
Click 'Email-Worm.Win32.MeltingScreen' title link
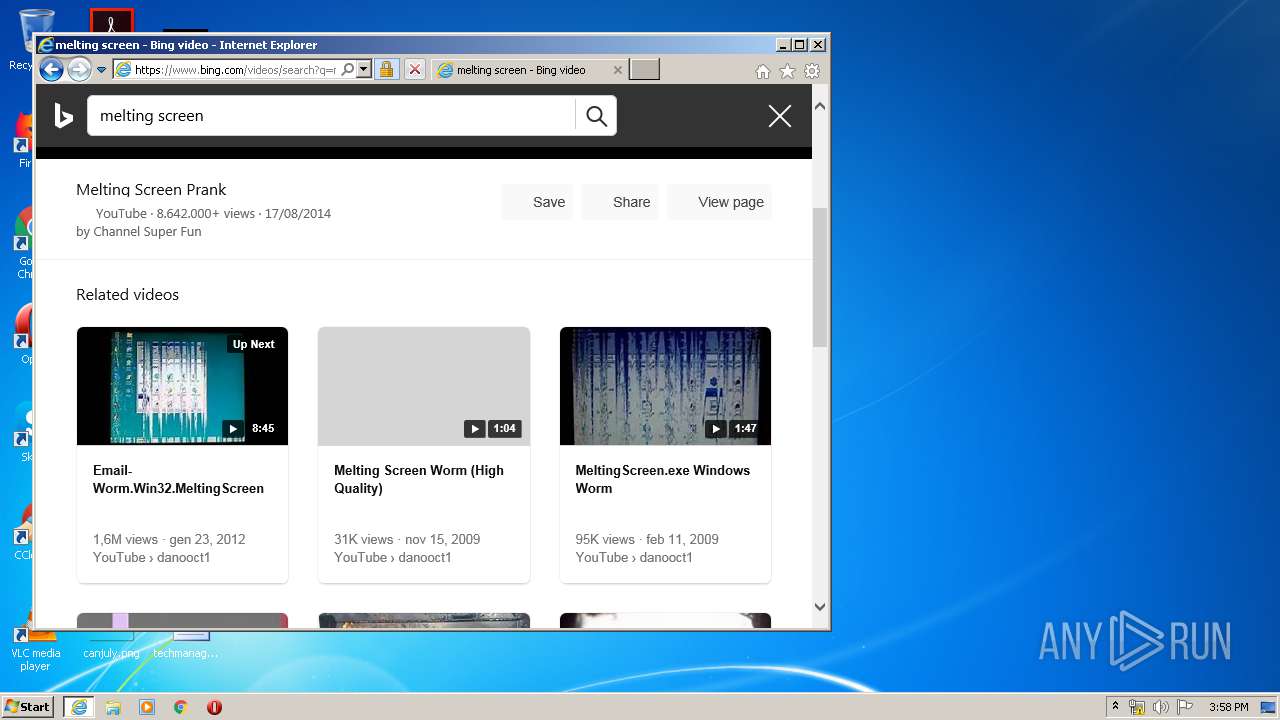[x=178, y=479]
